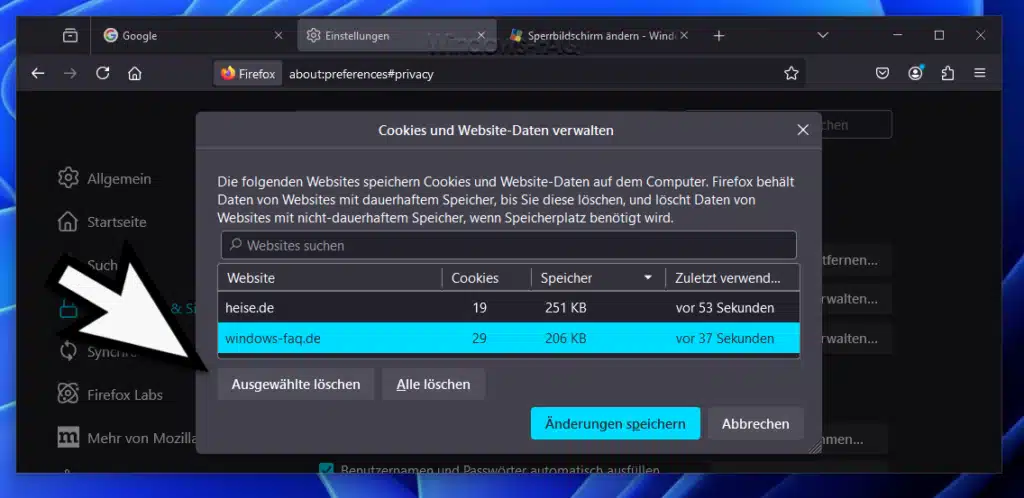The width and height of the screenshot is (1024, 498).
Task: Sort by Zuletzt verwendet column header
Action: point(732,278)
